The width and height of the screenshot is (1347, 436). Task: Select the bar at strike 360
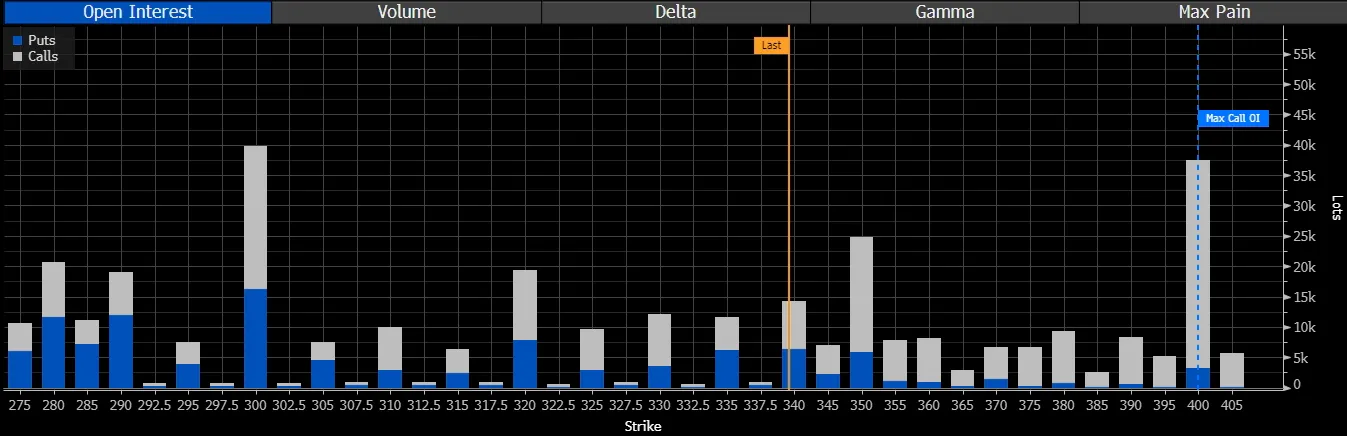click(x=928, y=363)
